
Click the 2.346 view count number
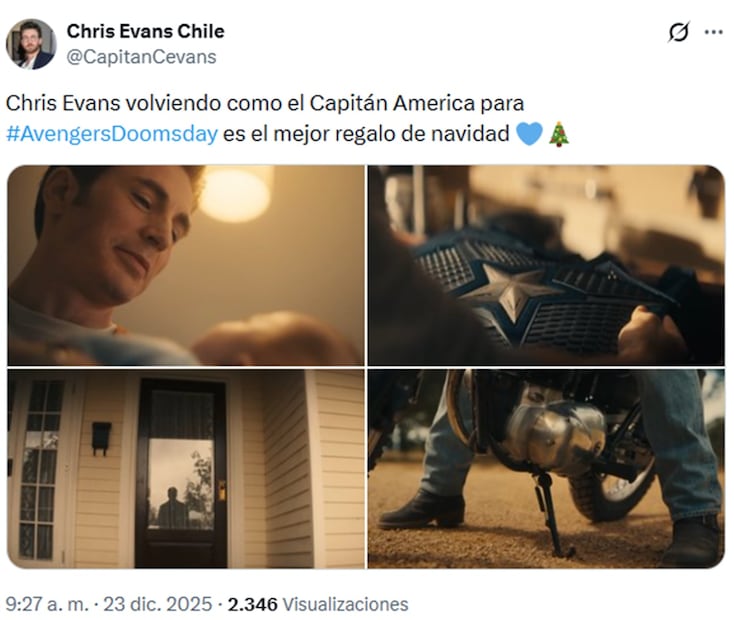click(252, 604)
